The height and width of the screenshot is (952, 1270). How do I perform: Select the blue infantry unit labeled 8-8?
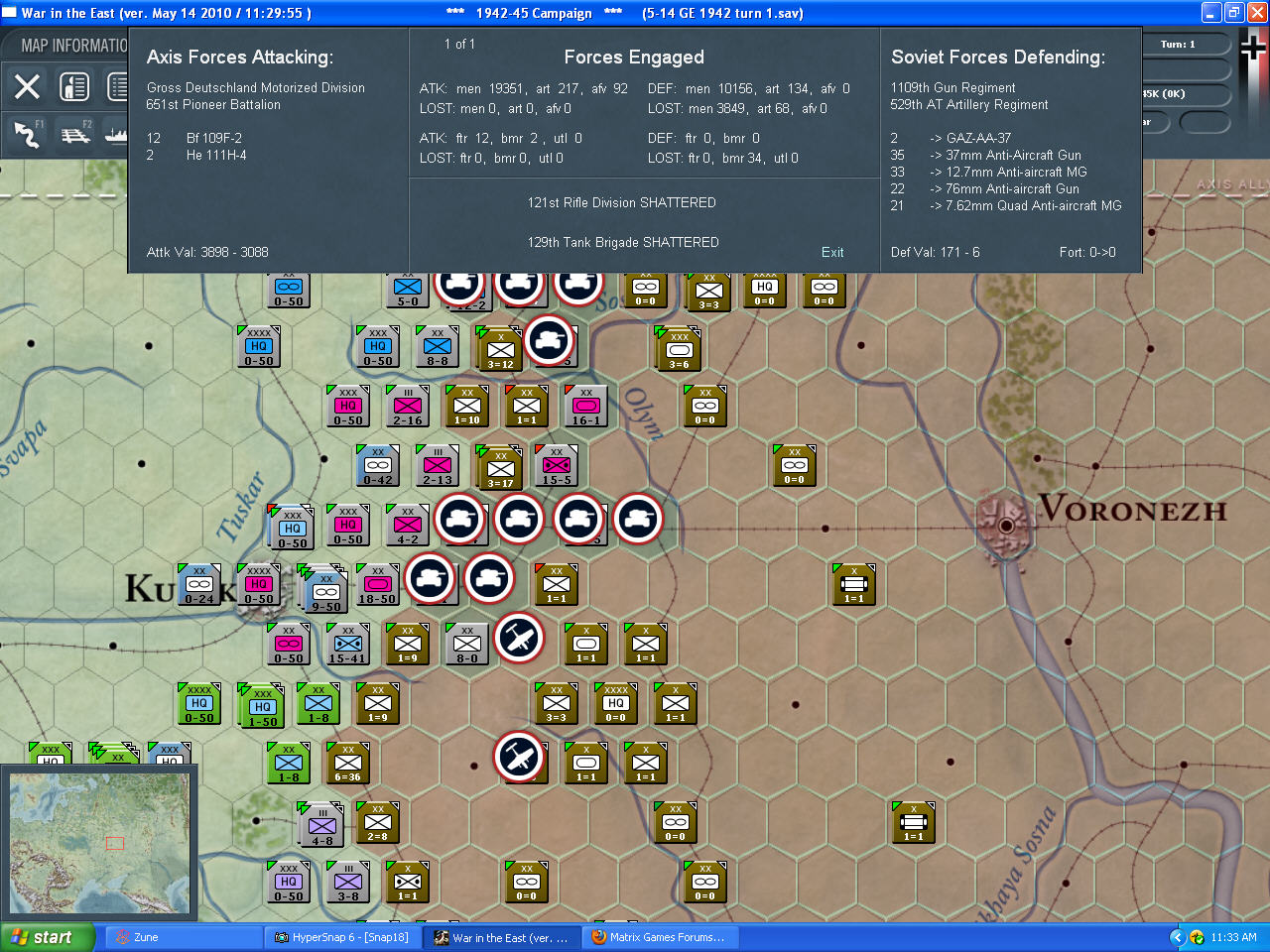click(438, 347)
